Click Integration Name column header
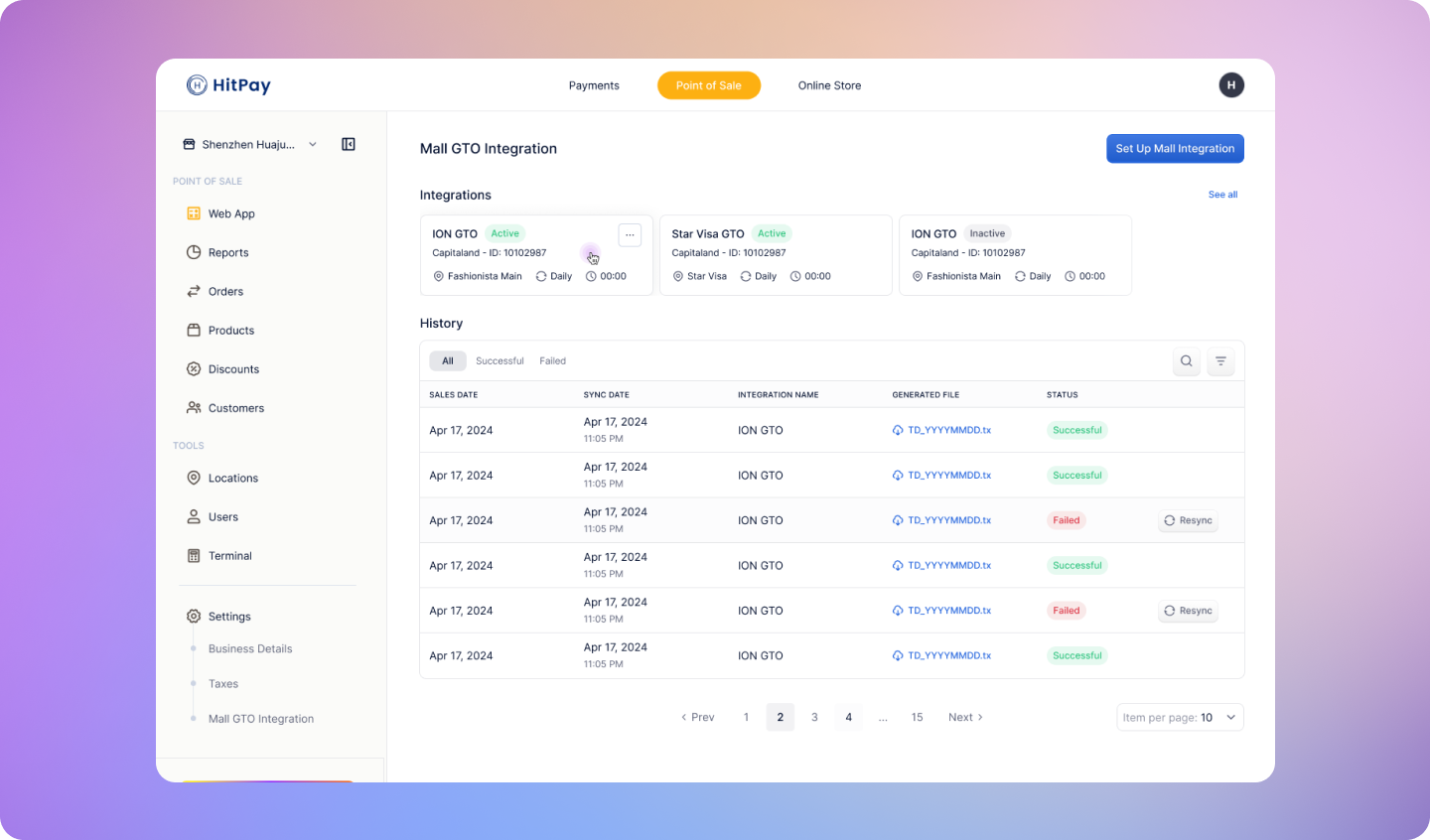The image size is (1430, 840). 779,394
